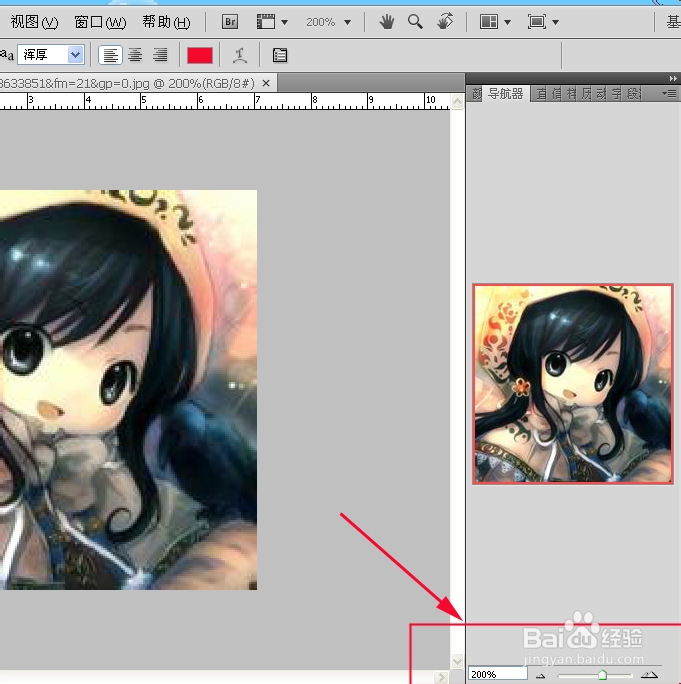Click the Navigator 200% zoom input field
The image size is (681, 684).
(497, 674)
